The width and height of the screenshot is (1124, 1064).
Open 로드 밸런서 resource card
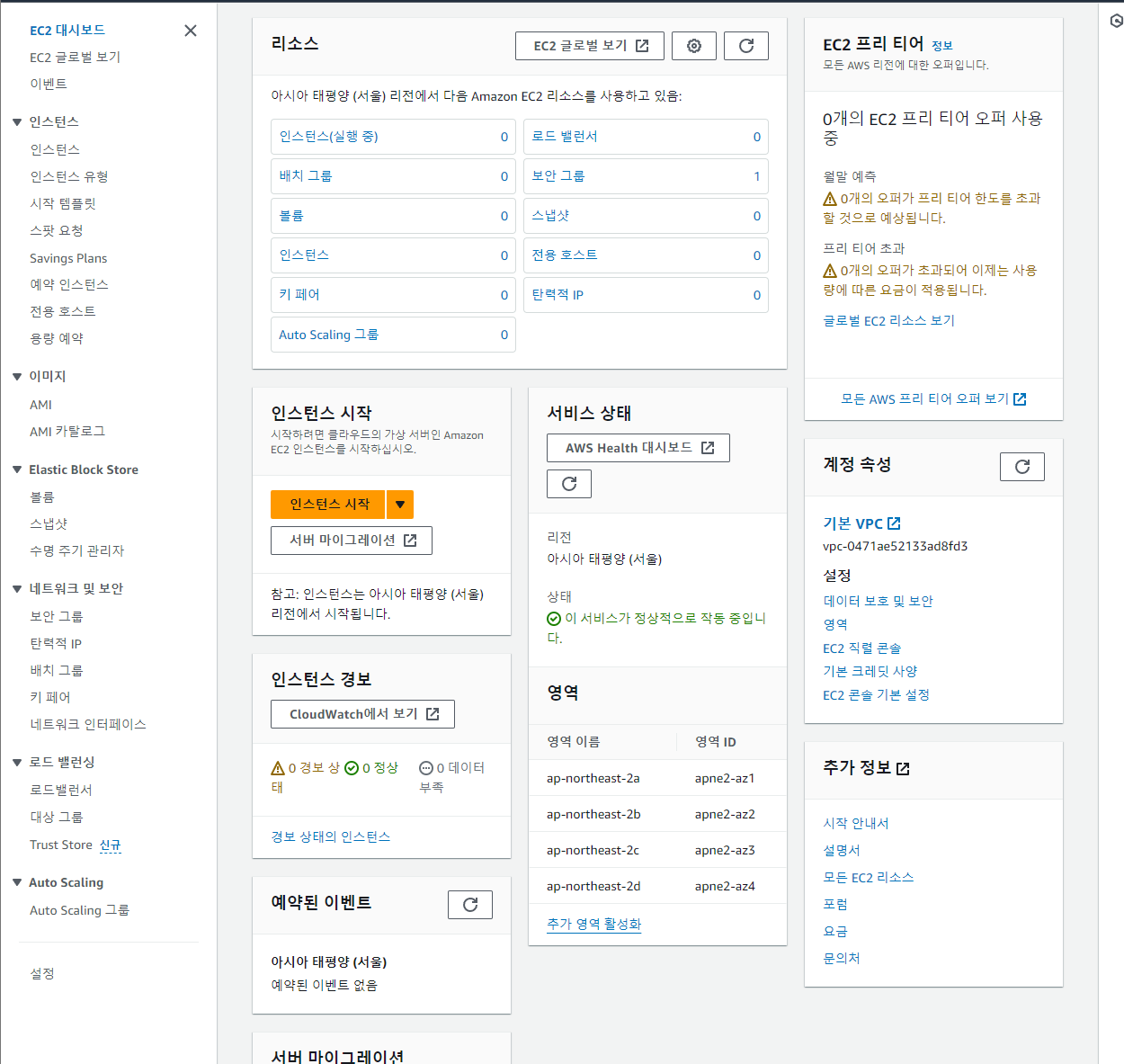tap(646, 137)
